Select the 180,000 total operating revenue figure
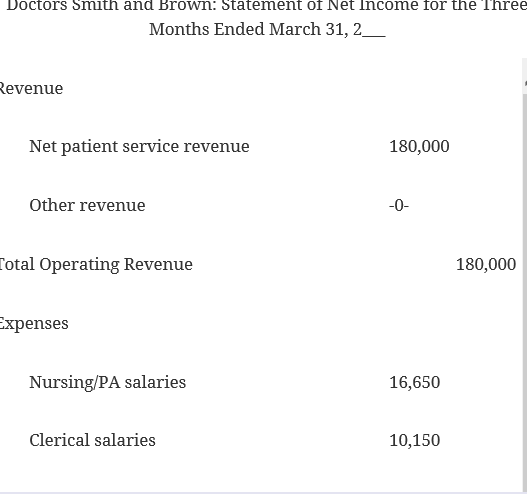The height and width of the screenshot is (494, 527). (x=486, y=264)
